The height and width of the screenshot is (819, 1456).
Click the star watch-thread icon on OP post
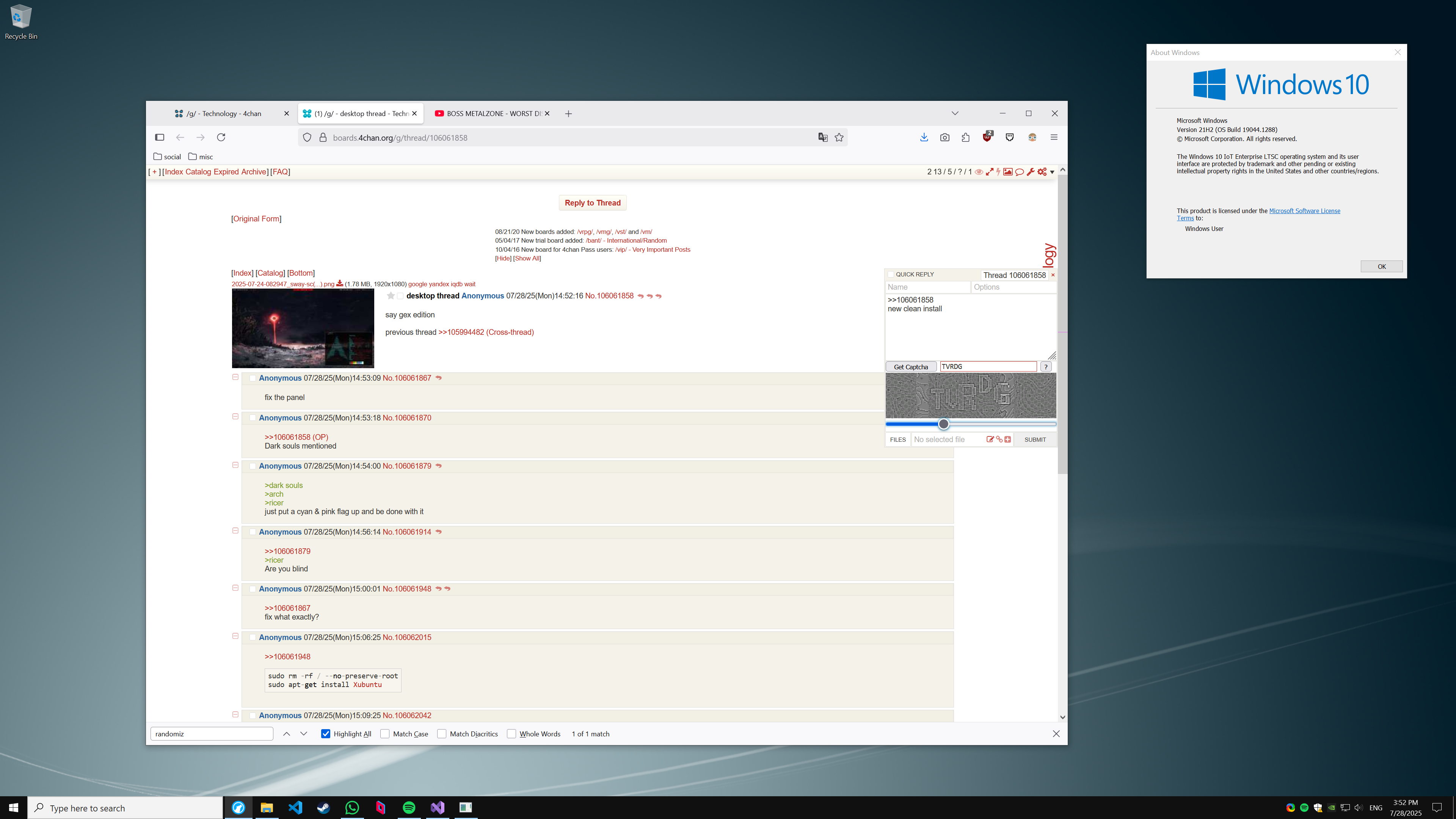click(391, 296)
